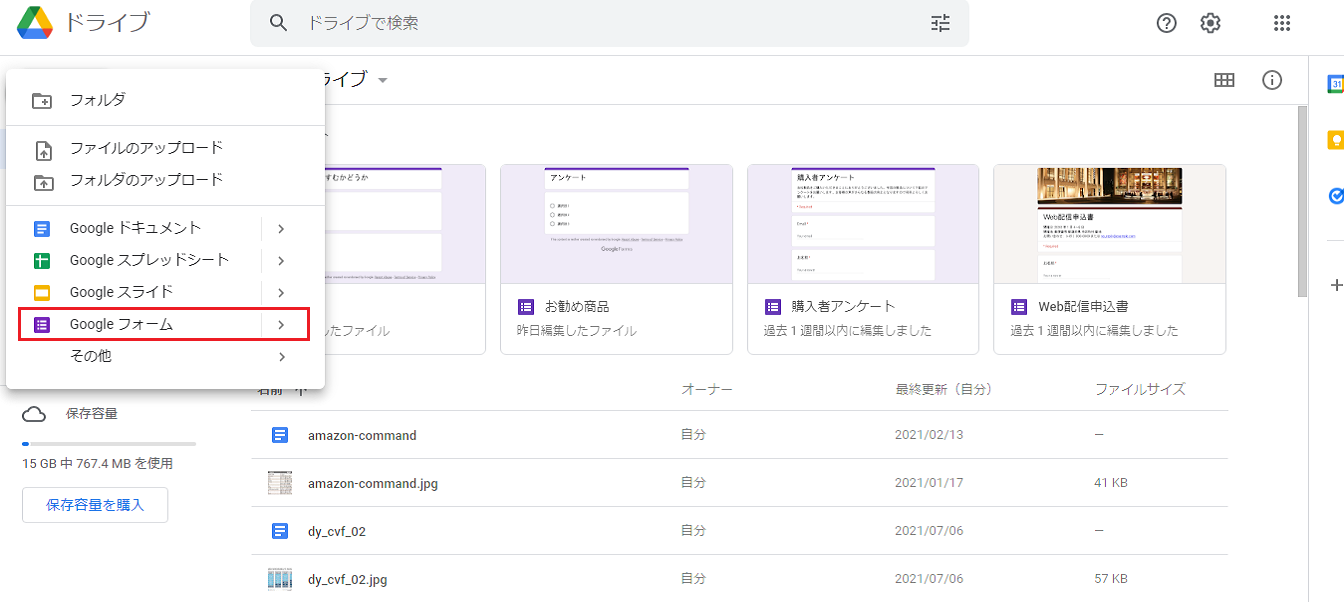This screenshot has width=1344, height=602.
Task: Open Google Keep in the side panel
Action: click(1335, 141)
